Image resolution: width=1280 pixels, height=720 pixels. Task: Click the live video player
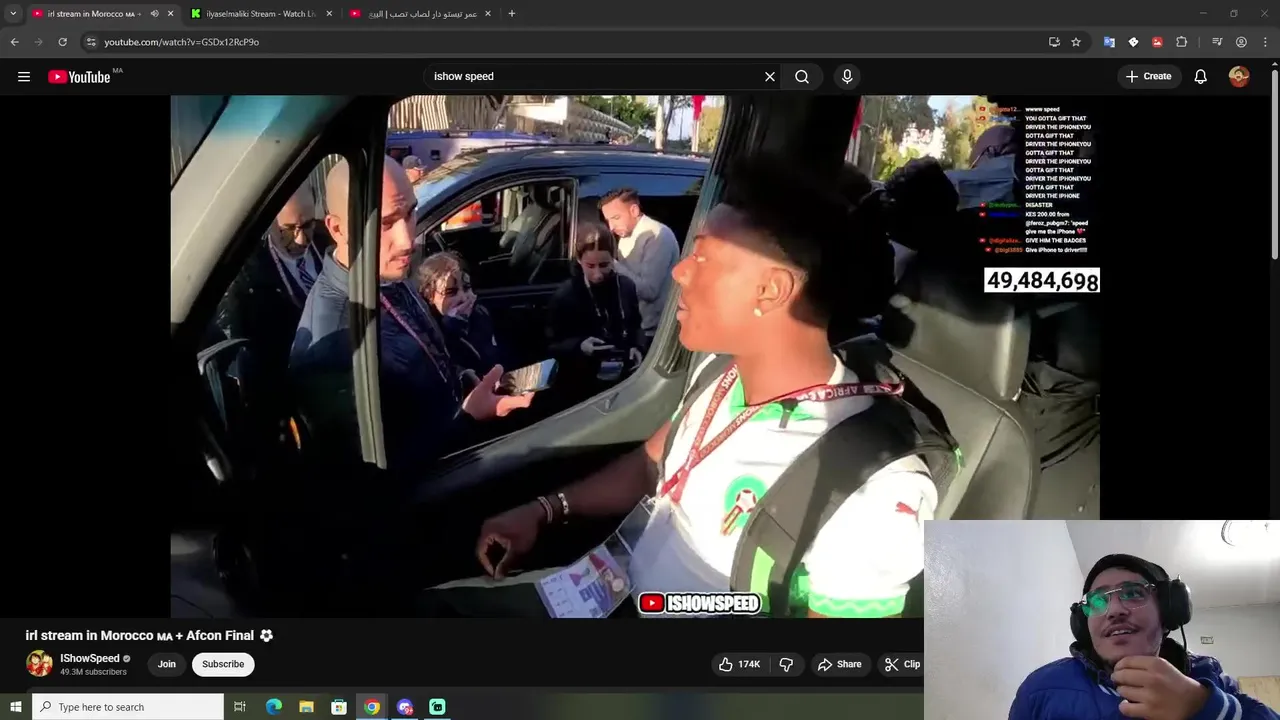pos(635,357)
